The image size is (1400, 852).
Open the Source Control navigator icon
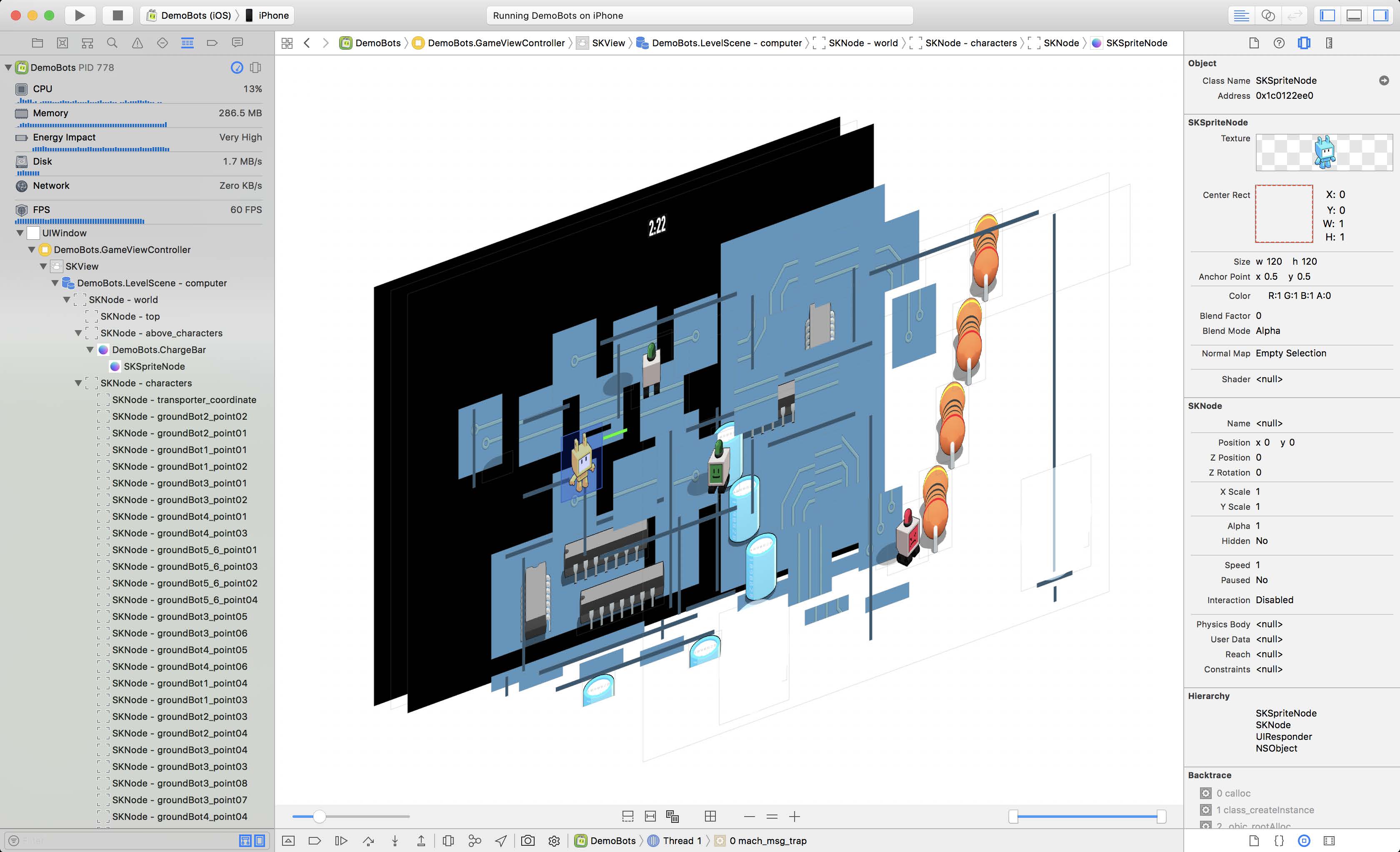(x=62, y=43)
